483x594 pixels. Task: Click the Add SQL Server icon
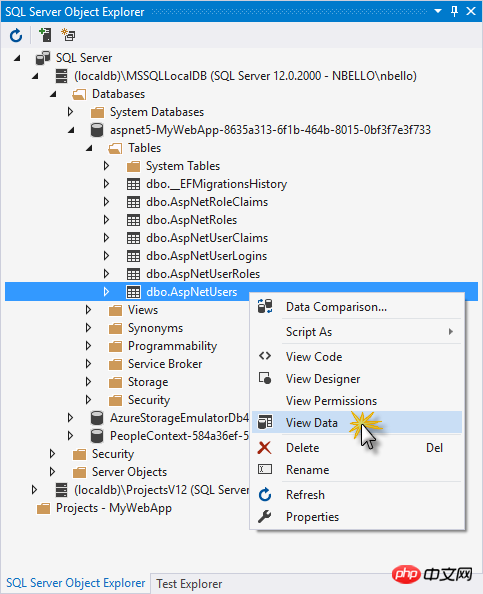coord(45,35)
